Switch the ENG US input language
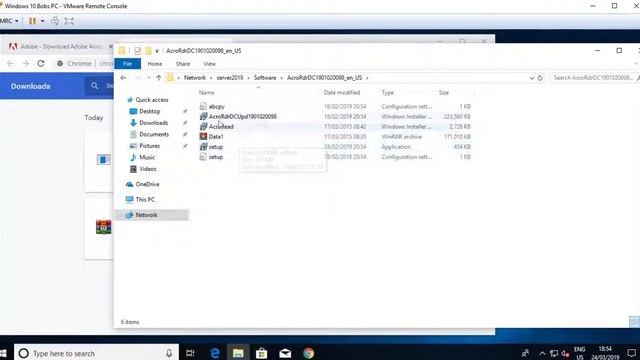 tap(580, 353)
